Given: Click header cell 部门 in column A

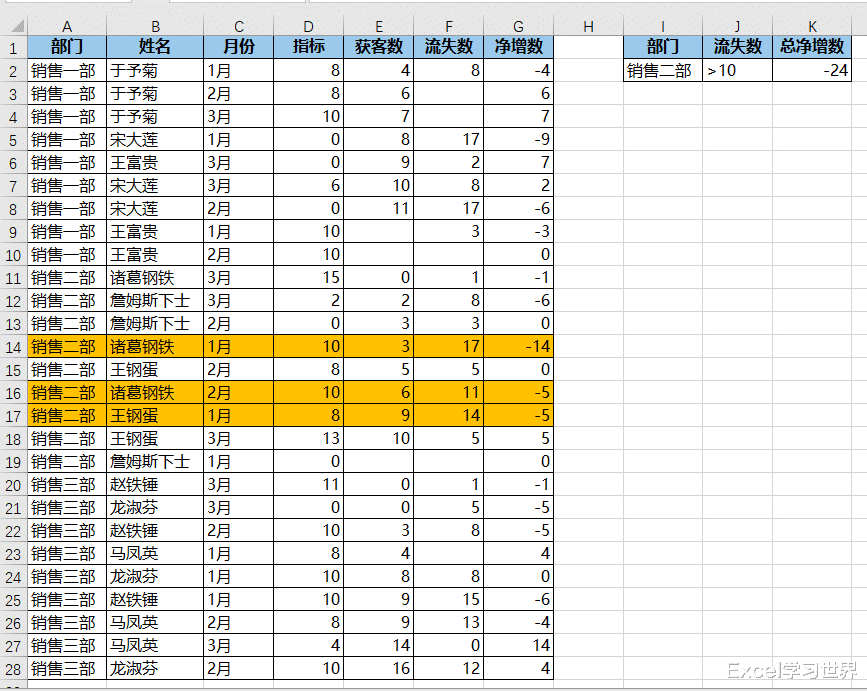Looking at the screenshot, I should click(67, 47).
